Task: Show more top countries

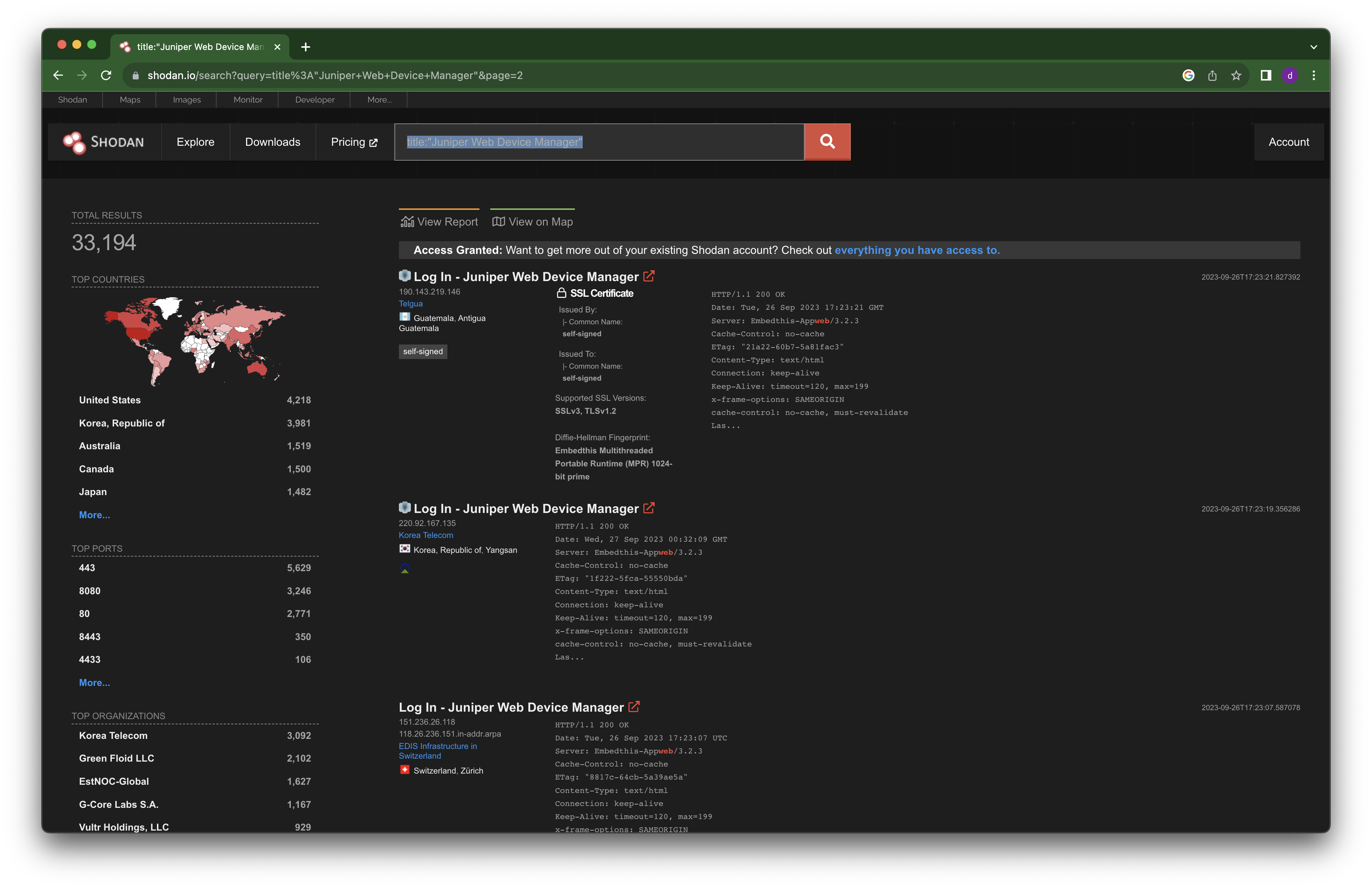Action: (x=95, y=514)
